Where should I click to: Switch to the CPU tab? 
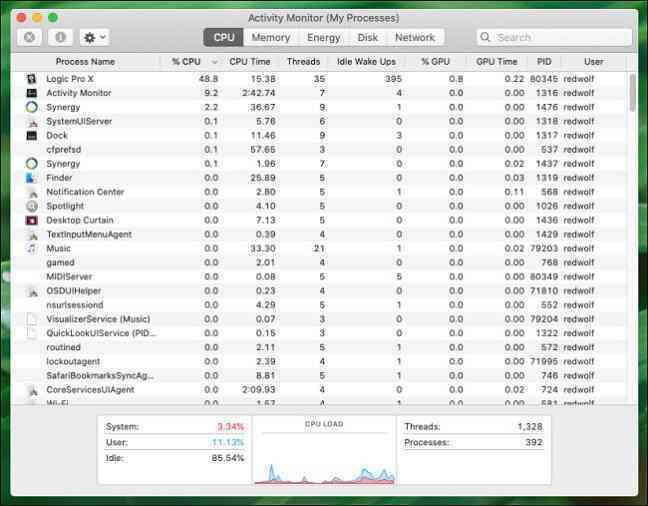[x=224, y=37]
